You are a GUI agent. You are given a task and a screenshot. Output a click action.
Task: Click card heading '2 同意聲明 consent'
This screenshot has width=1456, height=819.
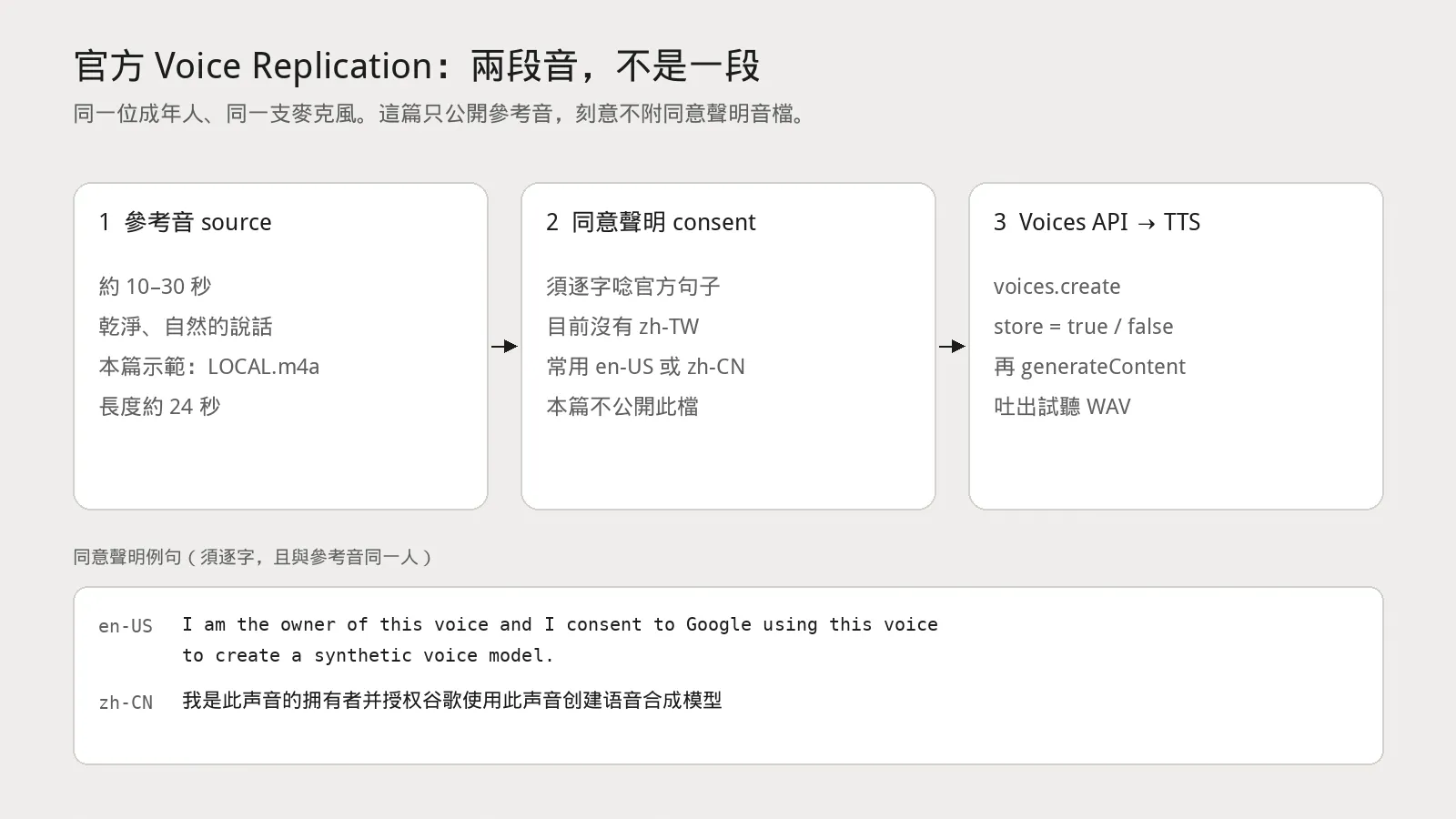click(x=651, y=222)
